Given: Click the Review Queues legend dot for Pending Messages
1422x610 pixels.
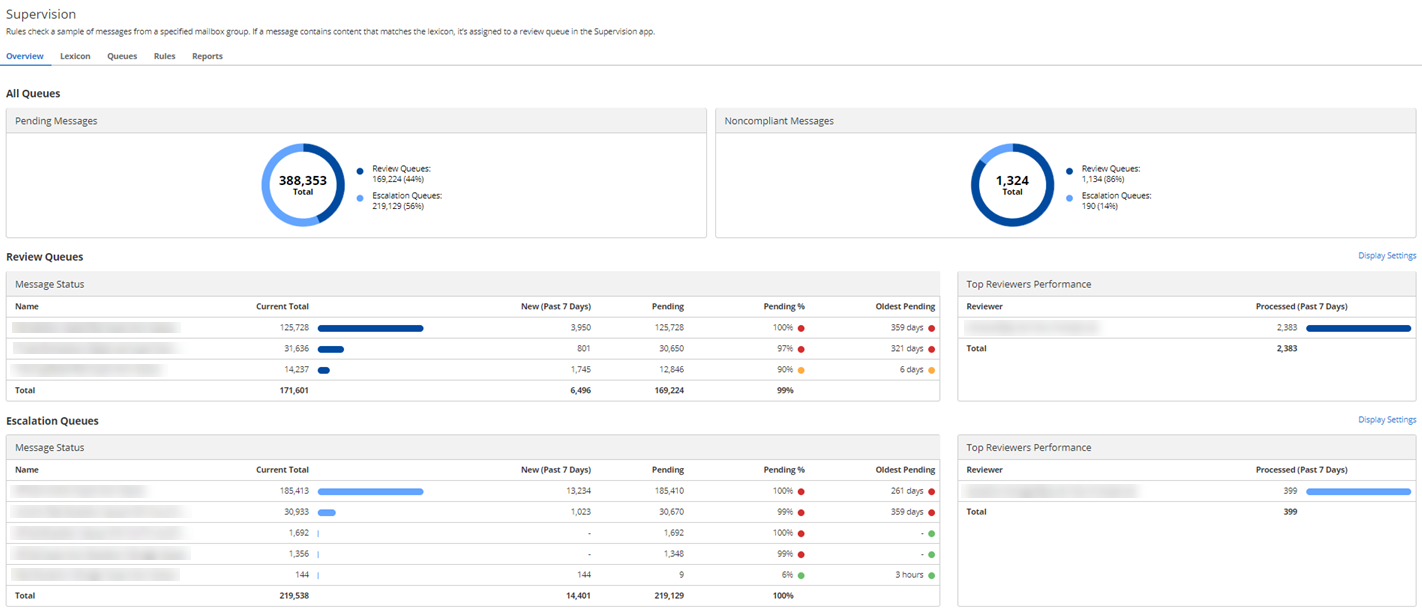Looking at the screenshot, I should tap(358, 169).
